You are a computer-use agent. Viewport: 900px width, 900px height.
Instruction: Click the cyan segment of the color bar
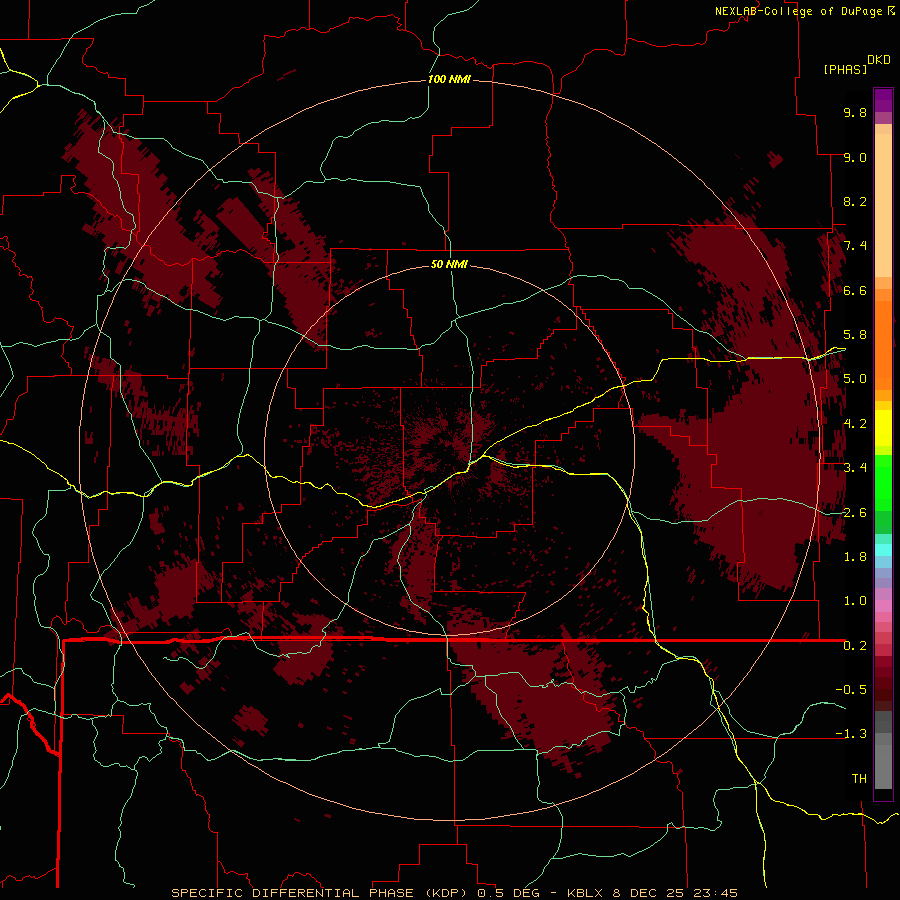883,549
